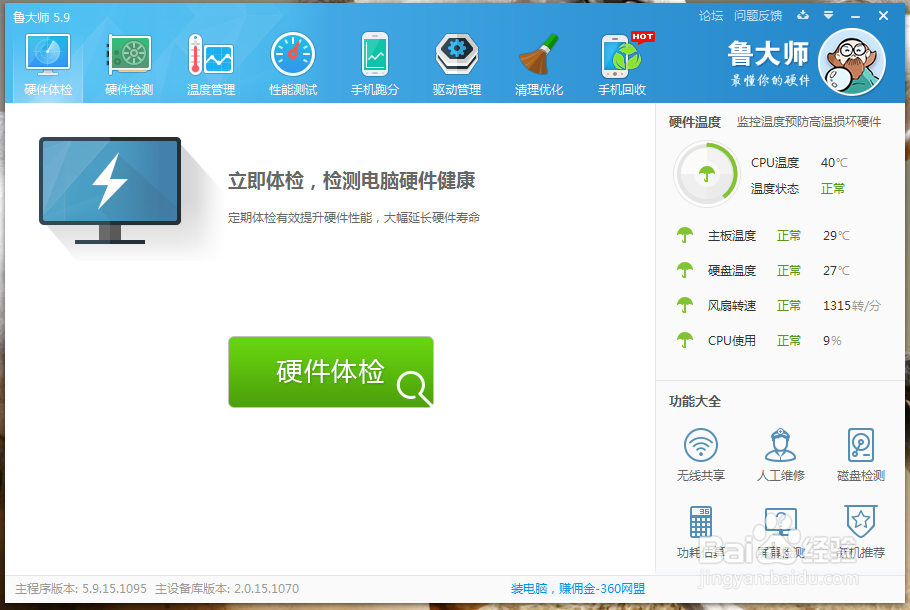The image size is (910, 610).
Task: Switch to 硬件检测 hardware detection
Action: click(x=129, y=64)
